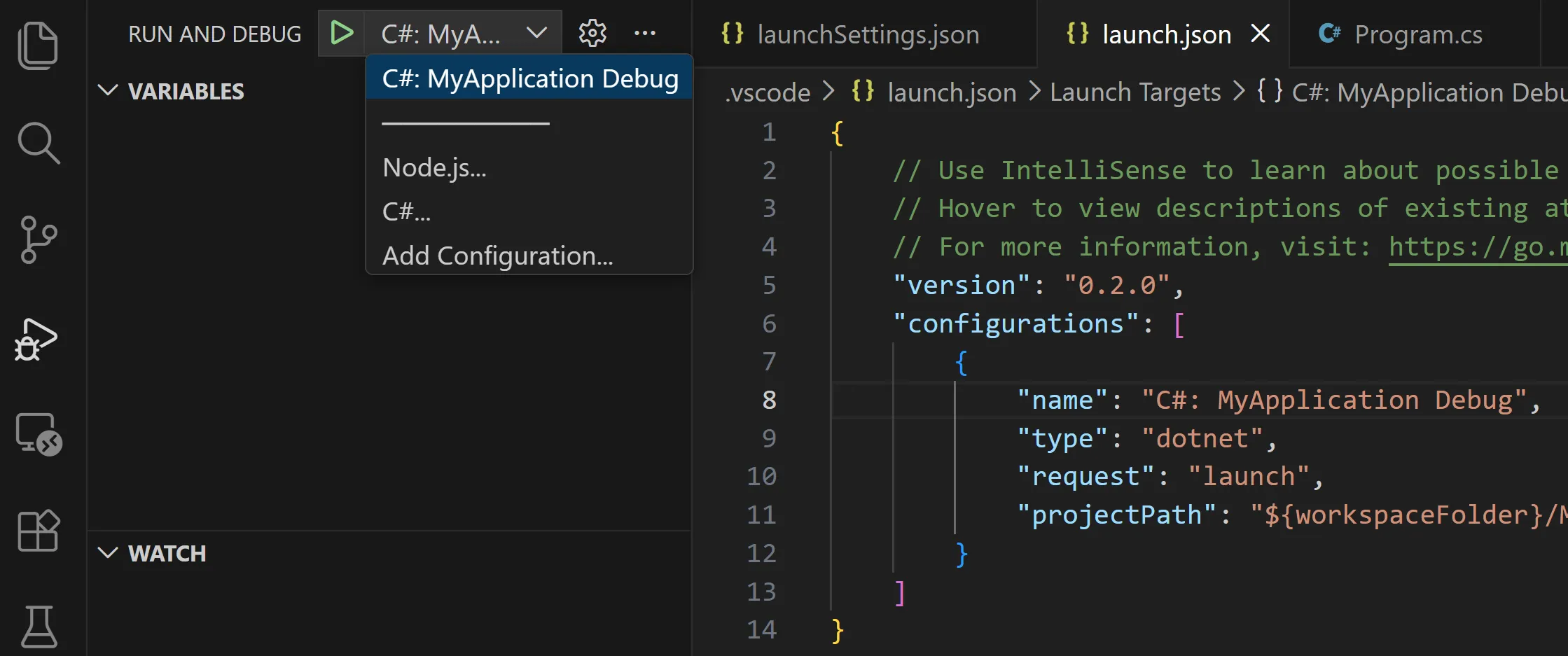Click line number 1 in the gutter
Viewport: 1568px width, 656px height.
click(769, 132)
